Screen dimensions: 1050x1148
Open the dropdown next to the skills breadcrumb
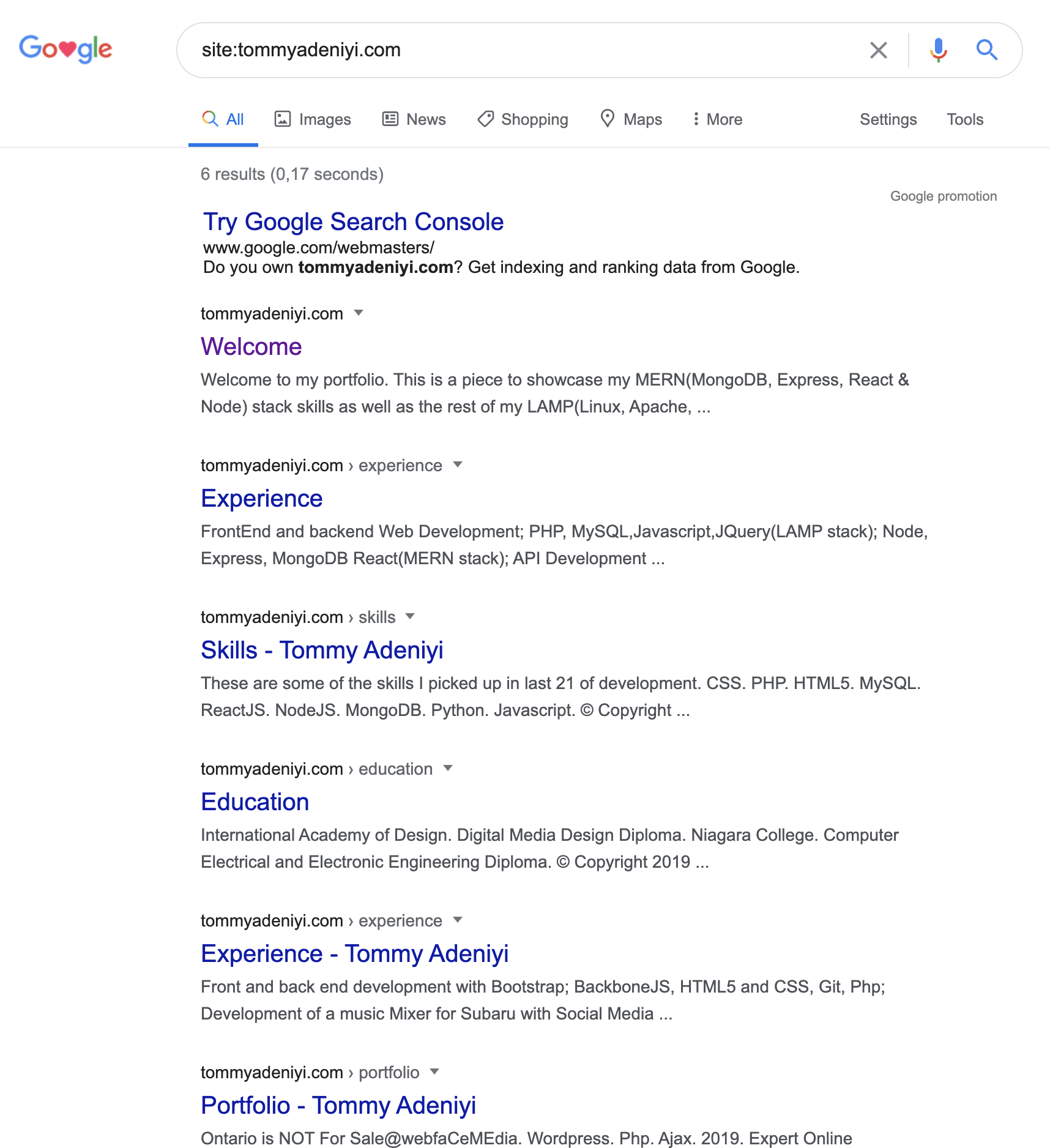click(x=410, y=617)
